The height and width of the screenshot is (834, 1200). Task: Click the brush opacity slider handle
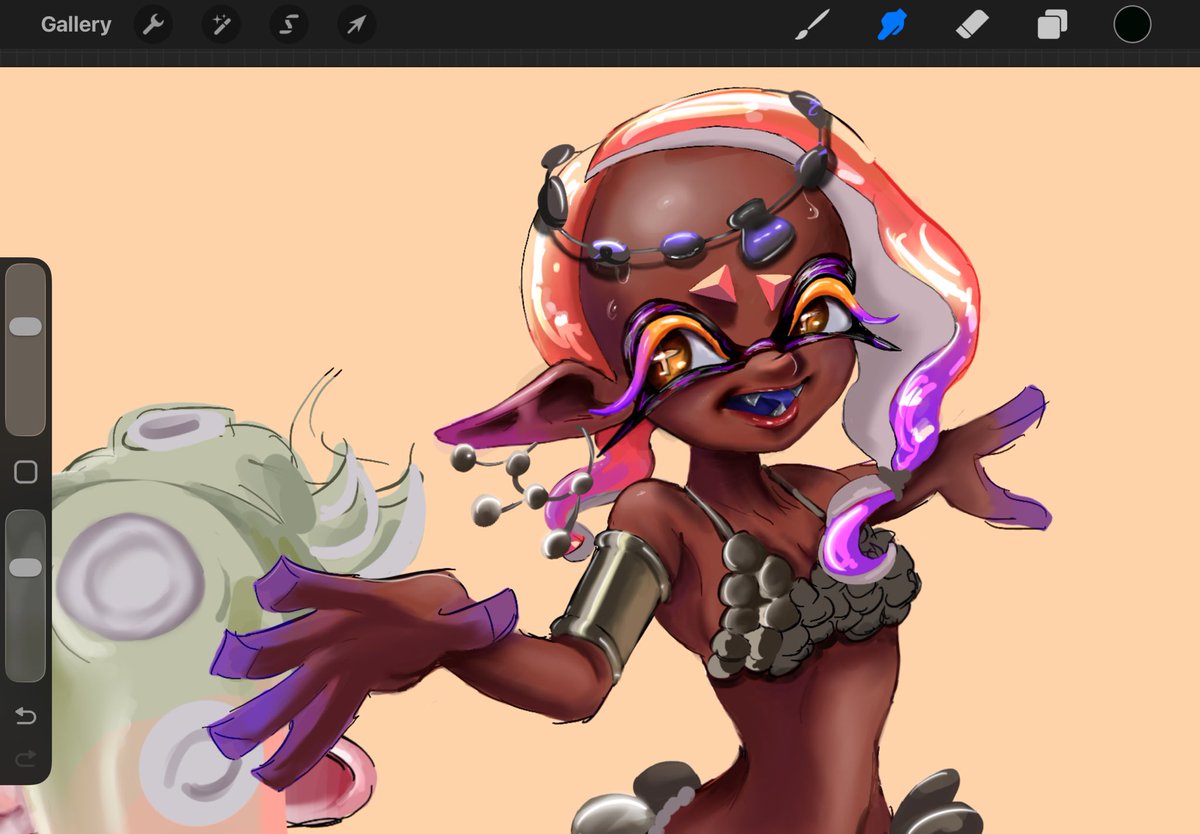tap(25, 568)
